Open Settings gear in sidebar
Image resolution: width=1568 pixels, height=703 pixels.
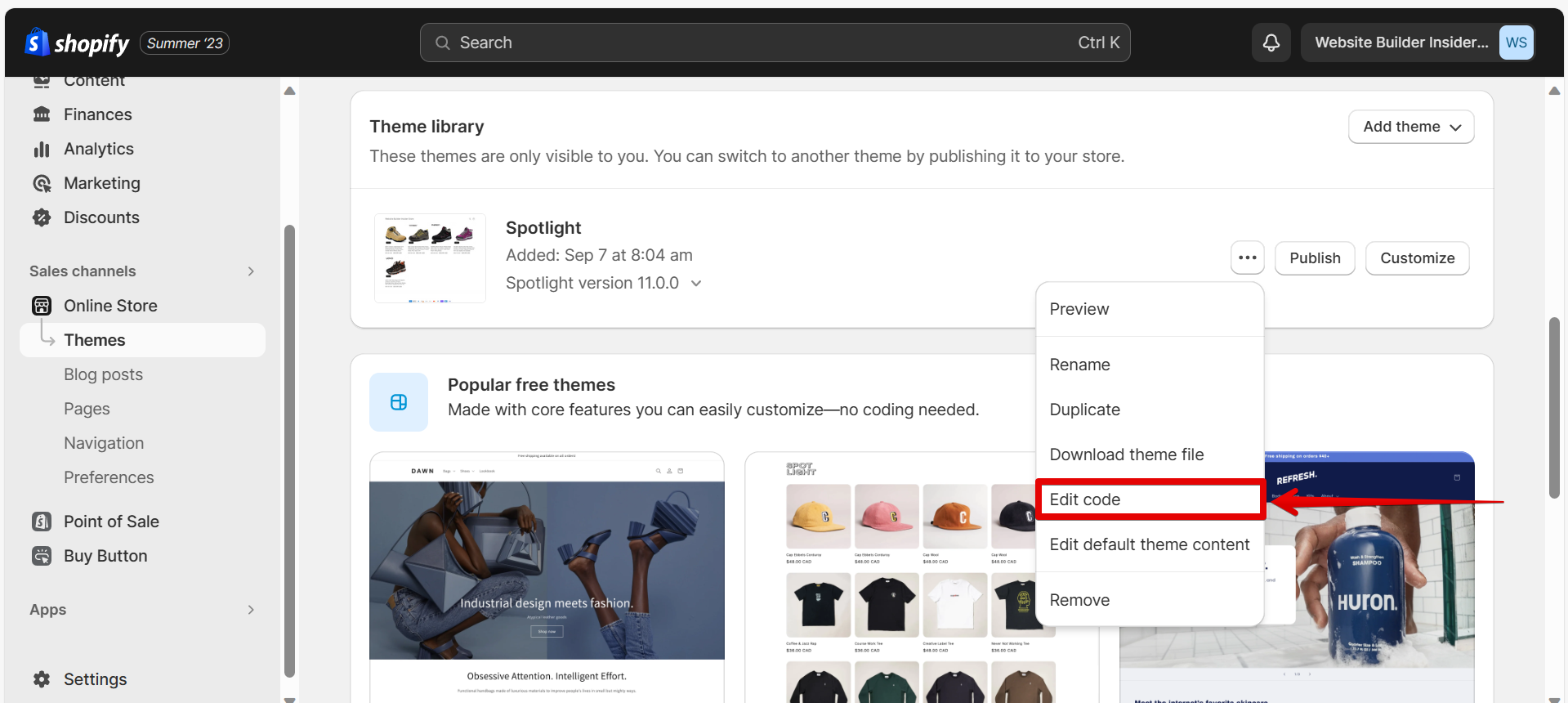(x=42, y=679)
